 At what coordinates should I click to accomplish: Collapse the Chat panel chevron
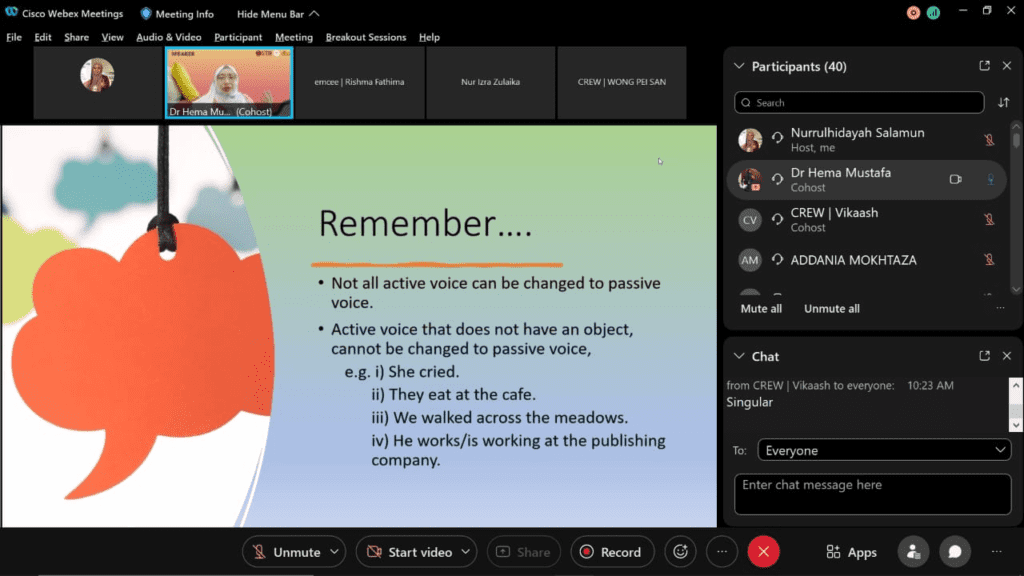739,356
